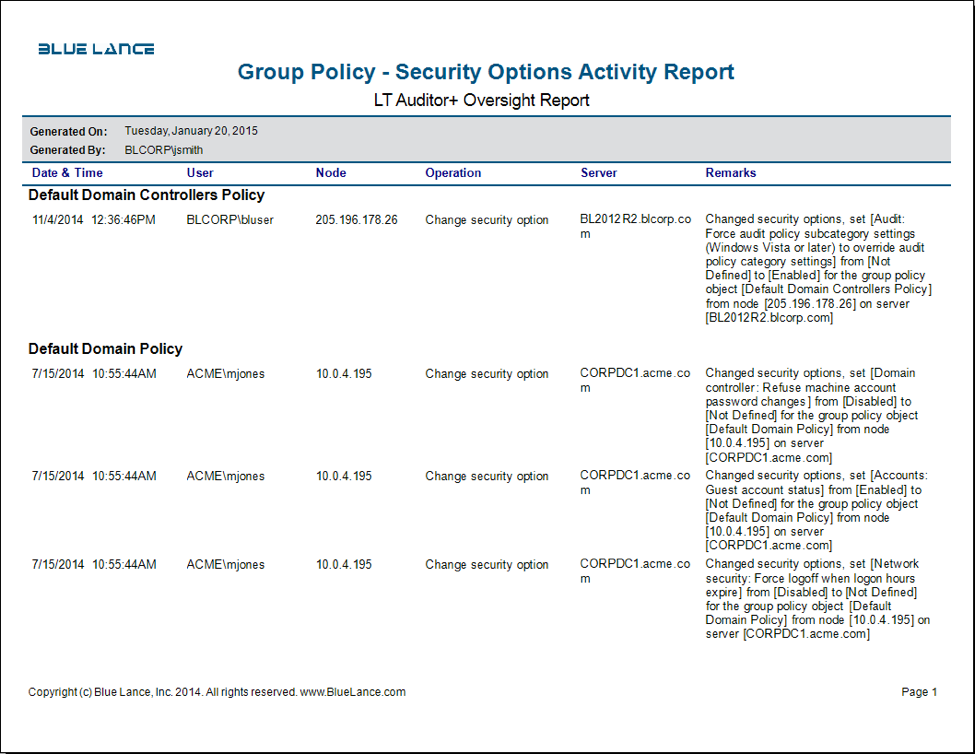Click the Date & Time column header
This screenshot has height=754, width=975.
click(67, 173)
